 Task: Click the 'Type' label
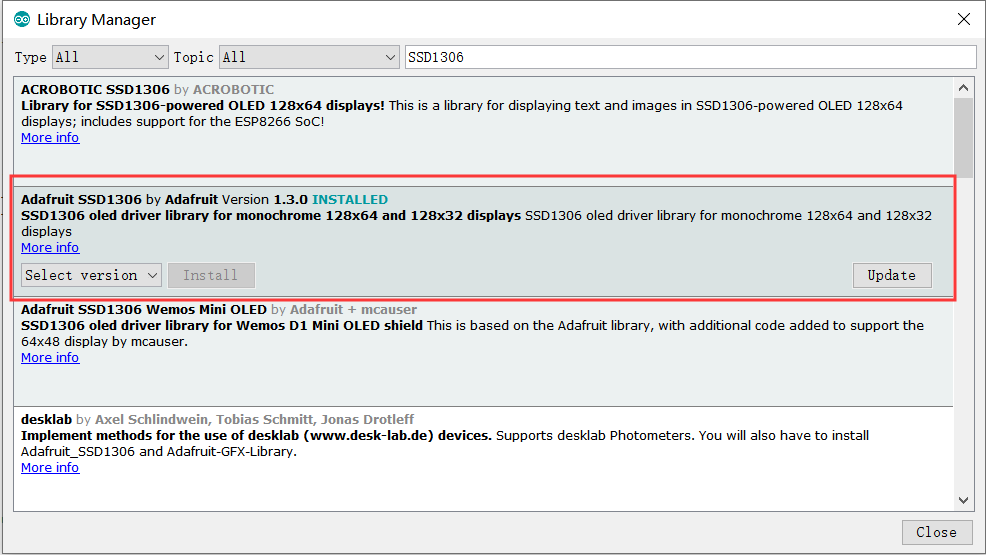(31, 57)
